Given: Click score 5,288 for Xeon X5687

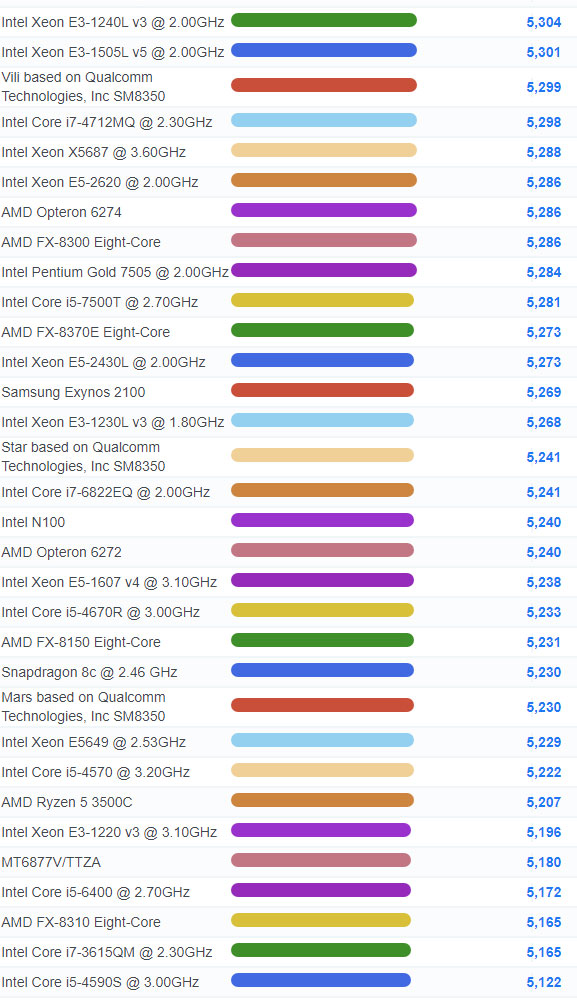Looking at the screenshot, I should click(x=544, y=152).
